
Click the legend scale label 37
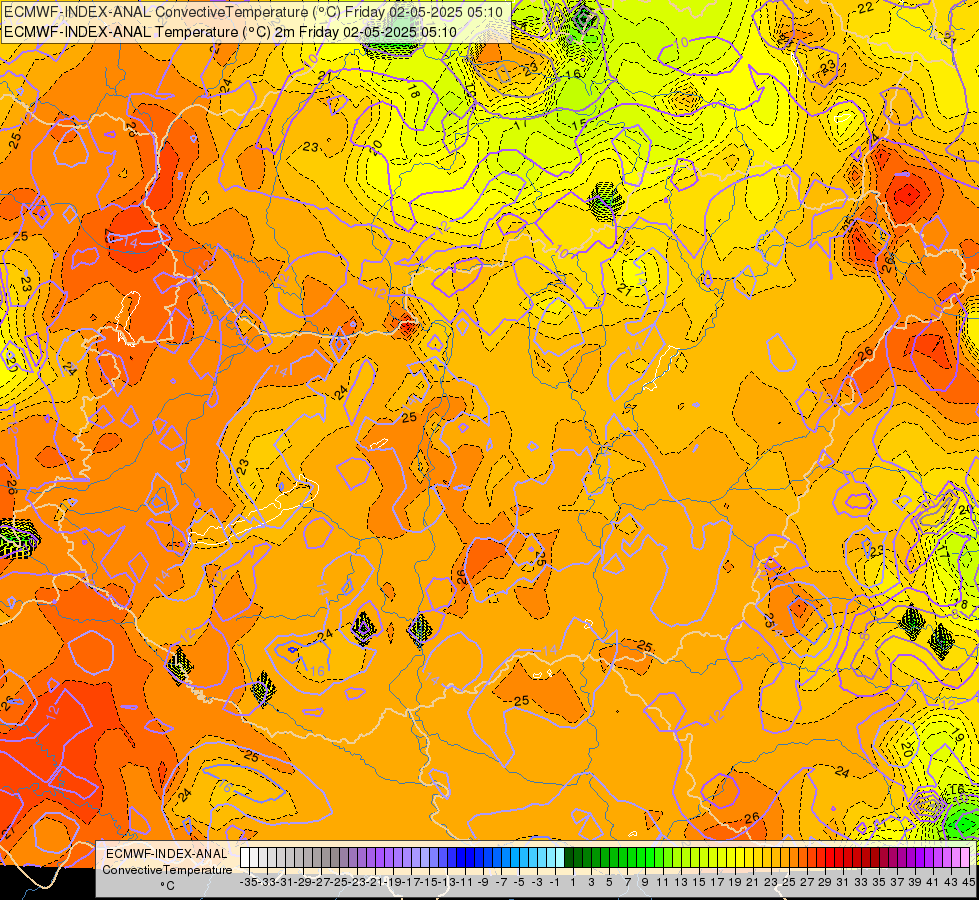(897, 882)
